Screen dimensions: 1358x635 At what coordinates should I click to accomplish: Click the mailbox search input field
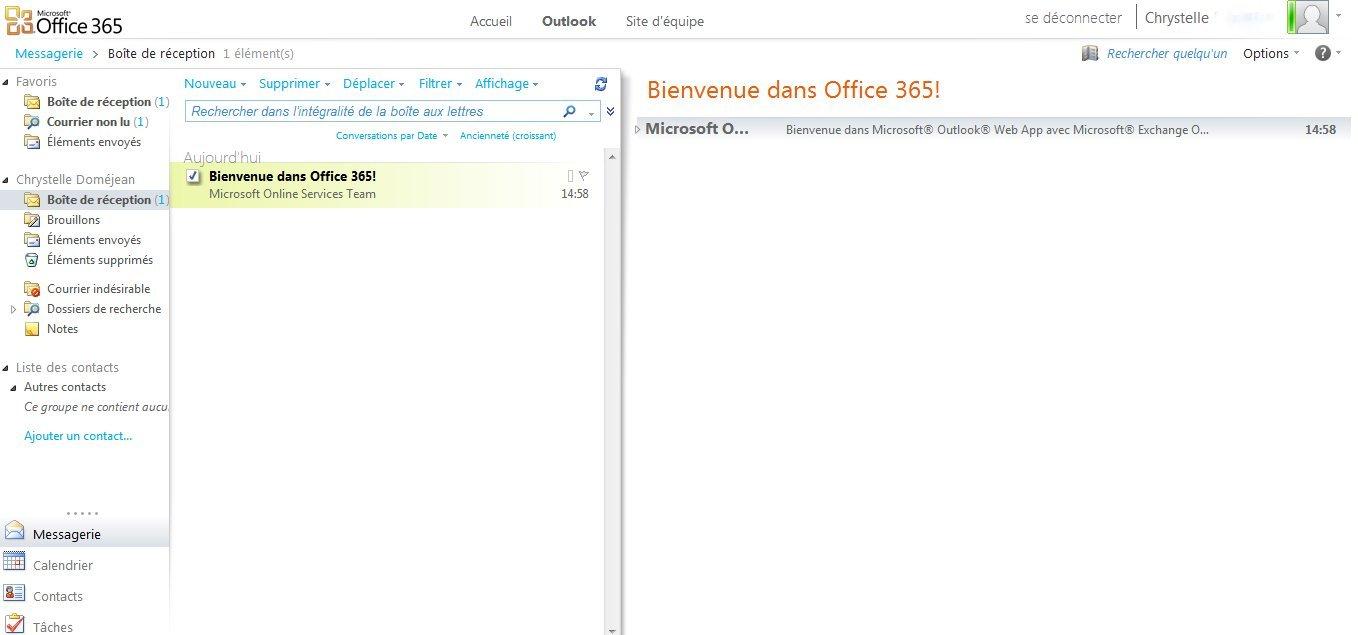pos(373,112)
